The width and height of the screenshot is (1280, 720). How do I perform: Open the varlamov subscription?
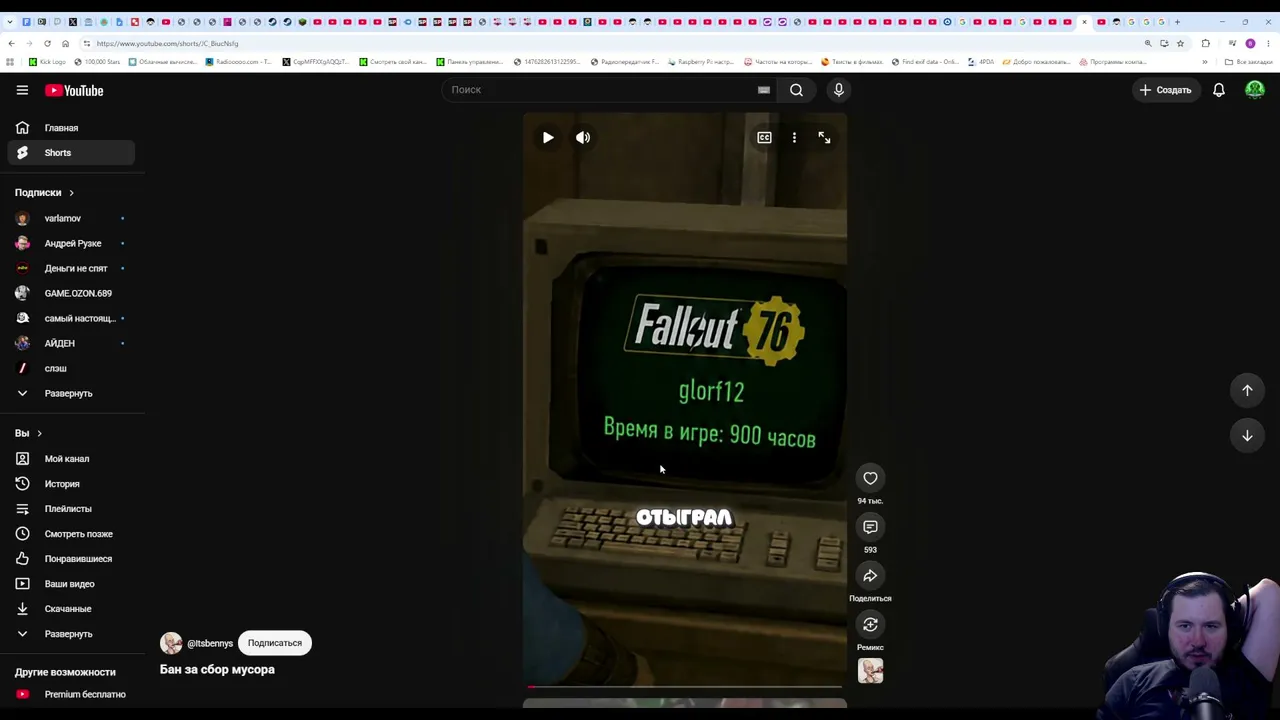pos(70,218)
